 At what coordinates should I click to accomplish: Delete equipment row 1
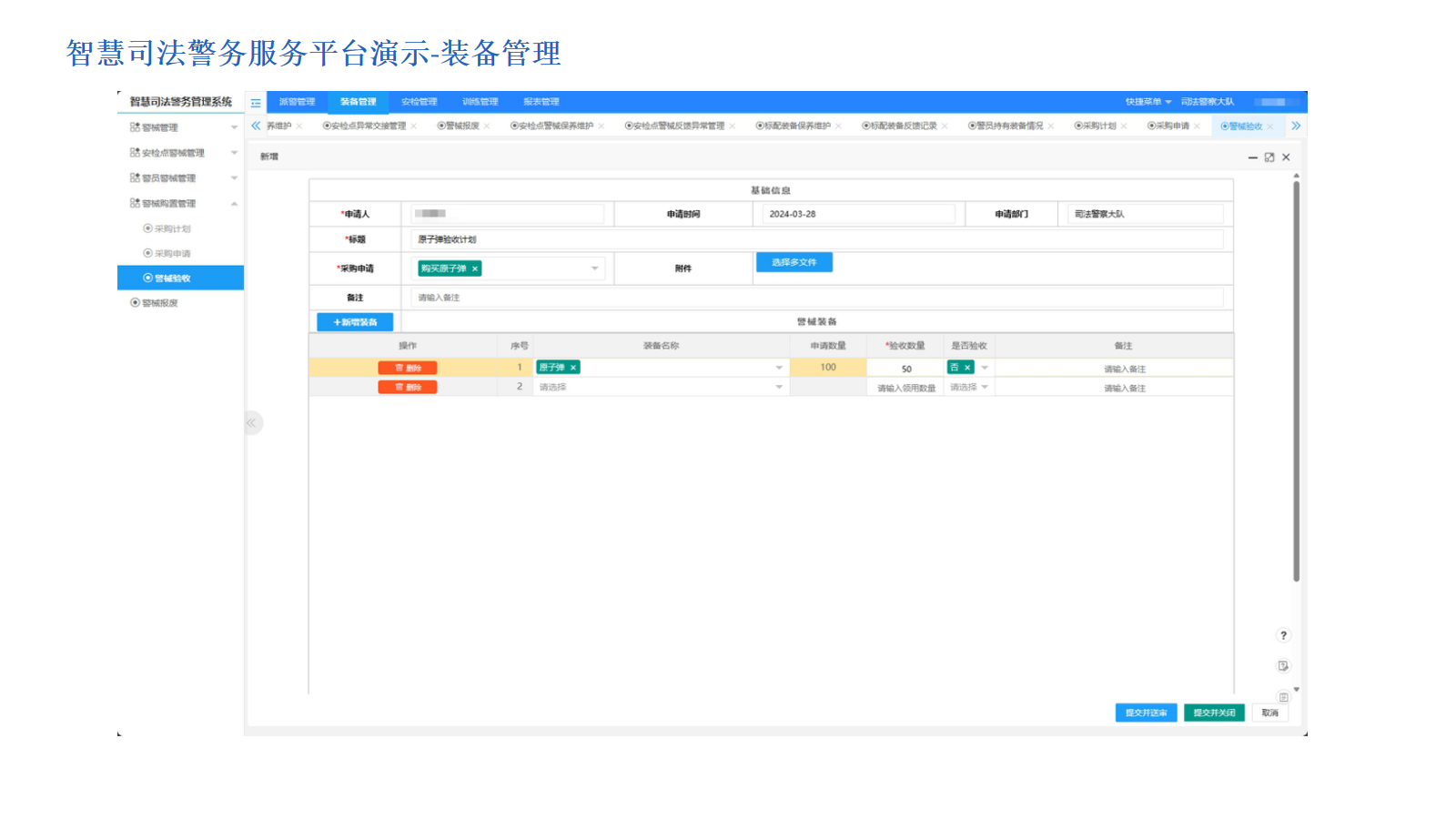[x=408, y=368]
